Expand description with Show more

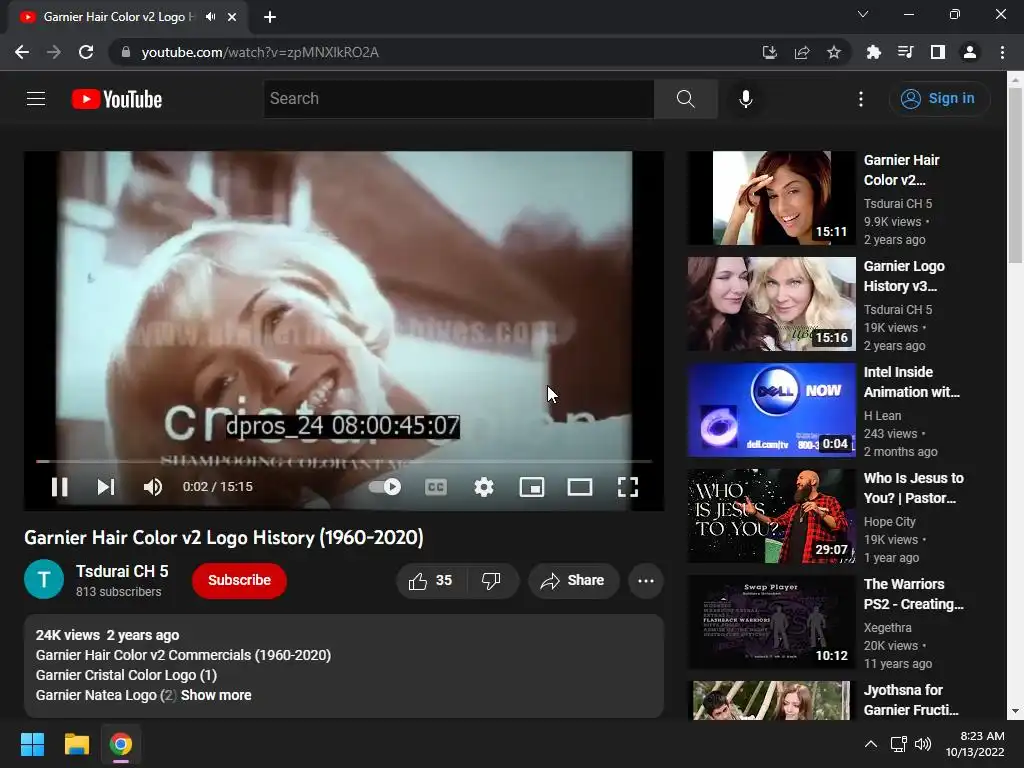[216, 695]
